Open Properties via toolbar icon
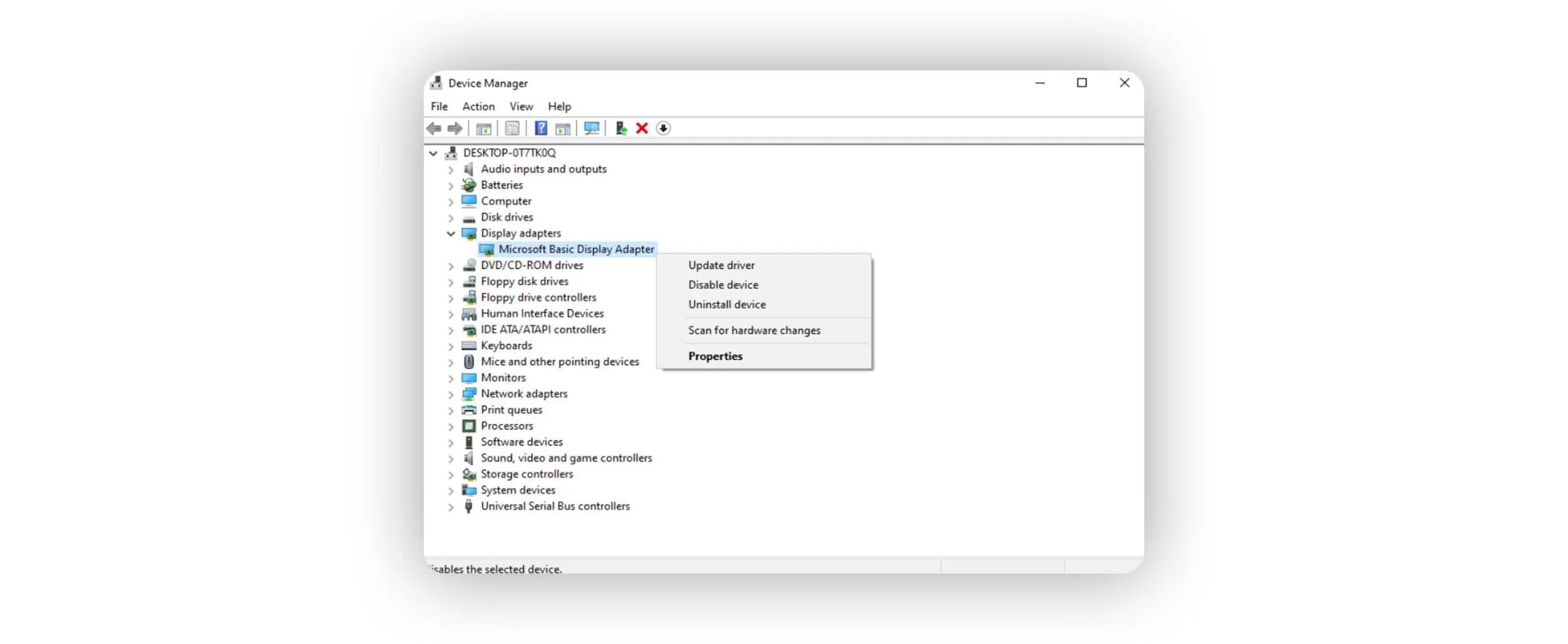The width and height of the screenshot is (1568, 644). point(512,128)
